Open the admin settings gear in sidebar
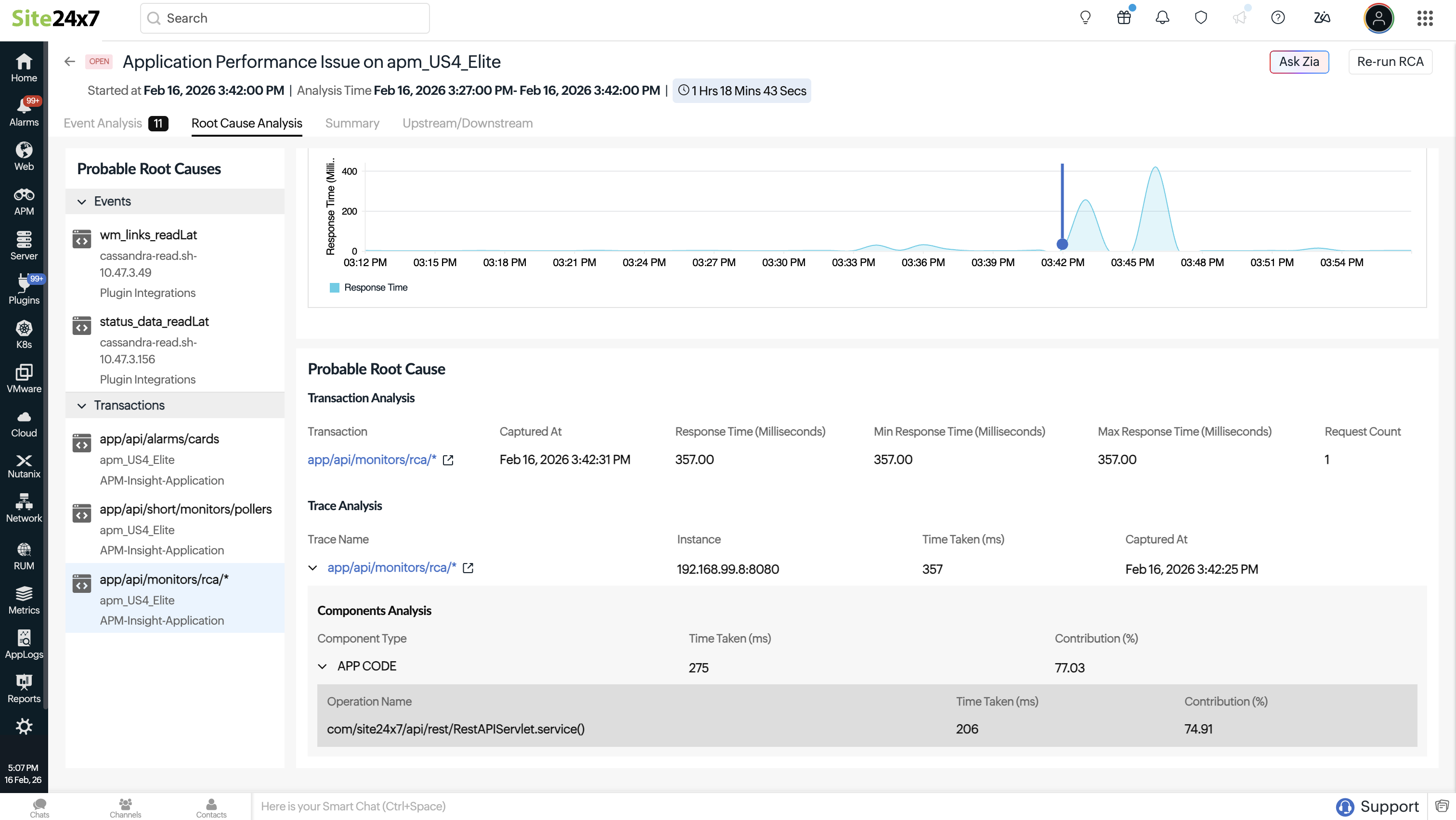1456x820 pixels. coord(24,726)
